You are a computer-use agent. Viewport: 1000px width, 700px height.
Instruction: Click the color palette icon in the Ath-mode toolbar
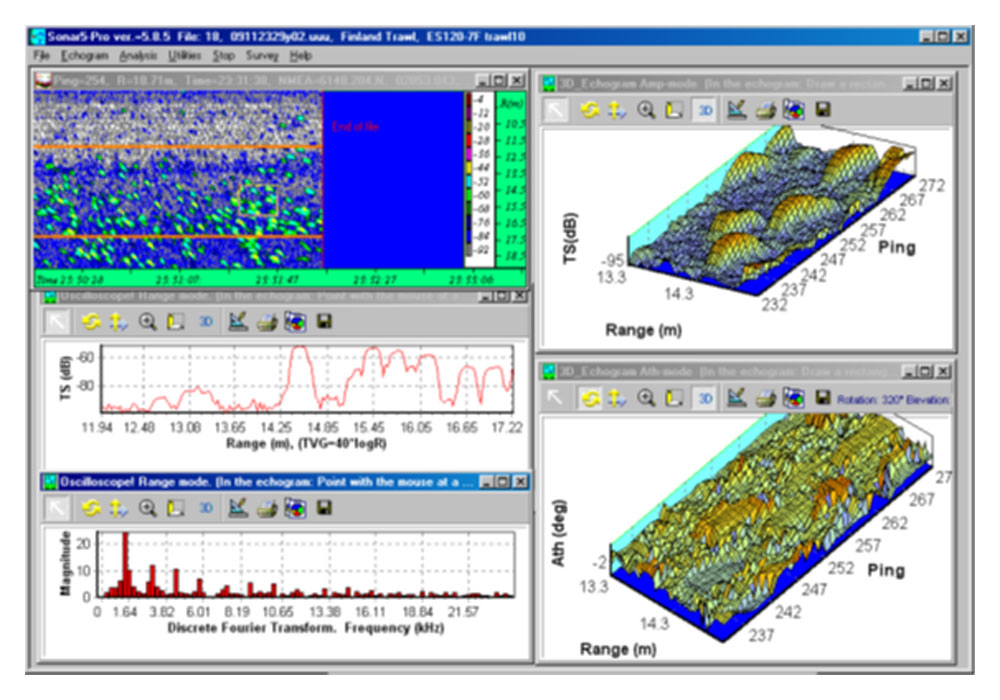794,398
